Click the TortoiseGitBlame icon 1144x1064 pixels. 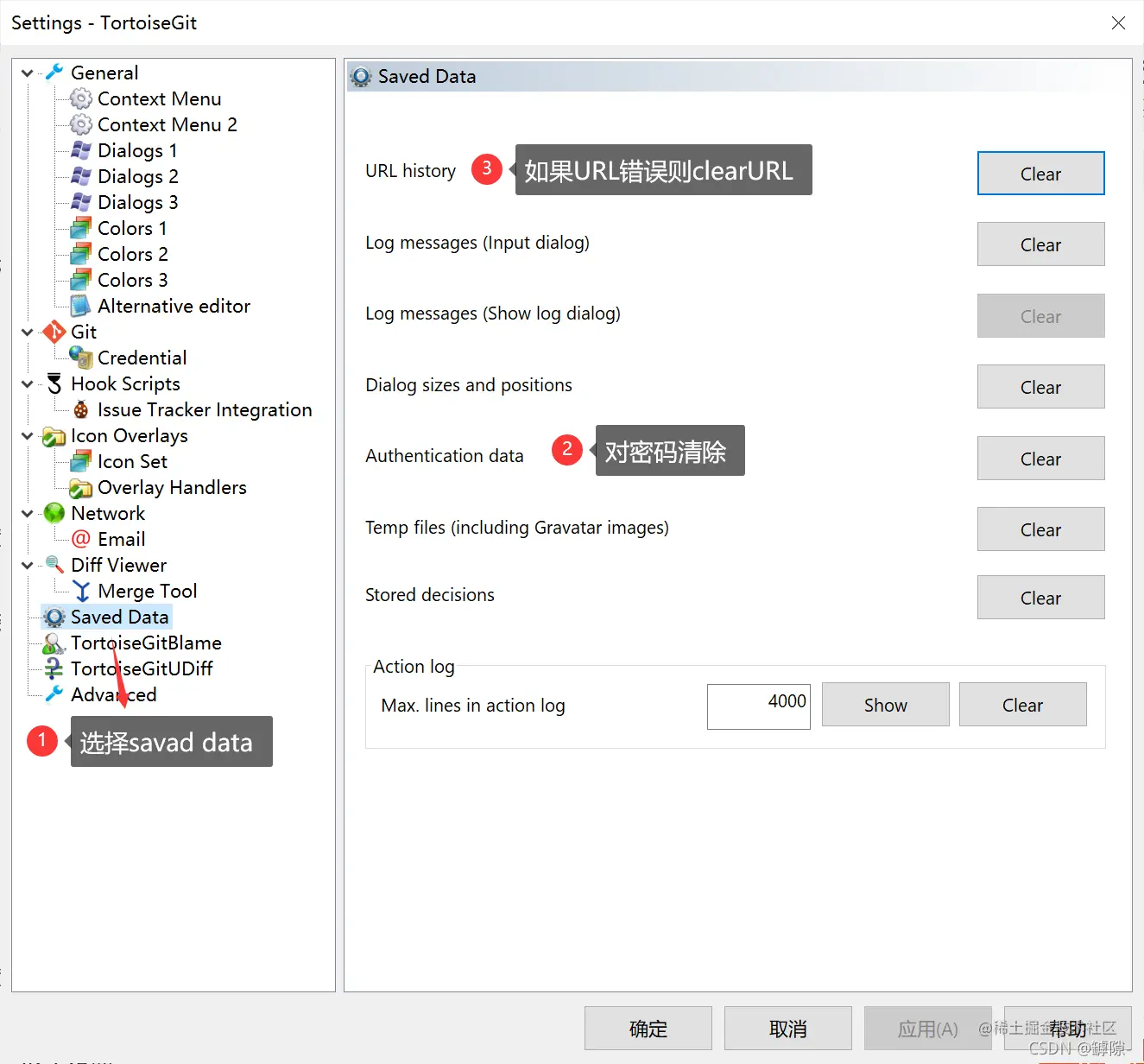click(54, 643)
